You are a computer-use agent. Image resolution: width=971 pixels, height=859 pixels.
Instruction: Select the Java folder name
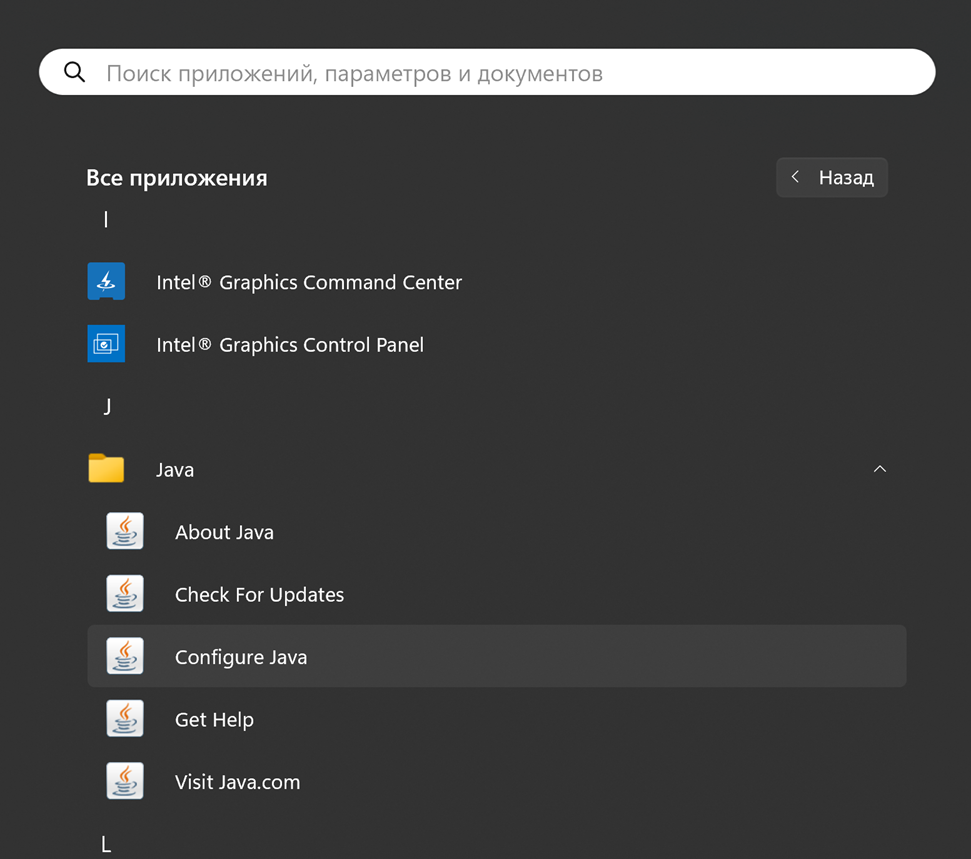click(x=175, y=470)
